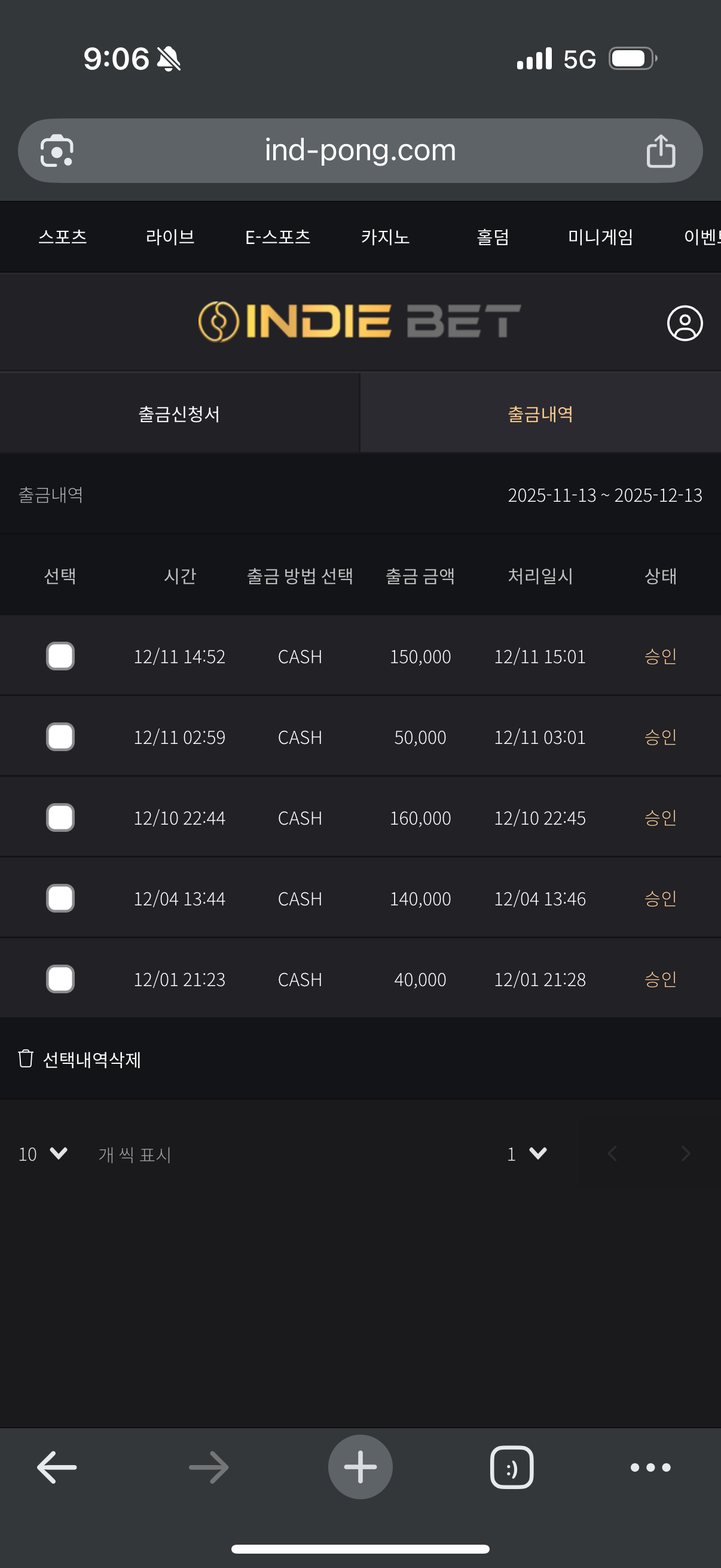
Task: Click the INDIE BET logo
Action: tap(359, 321)
